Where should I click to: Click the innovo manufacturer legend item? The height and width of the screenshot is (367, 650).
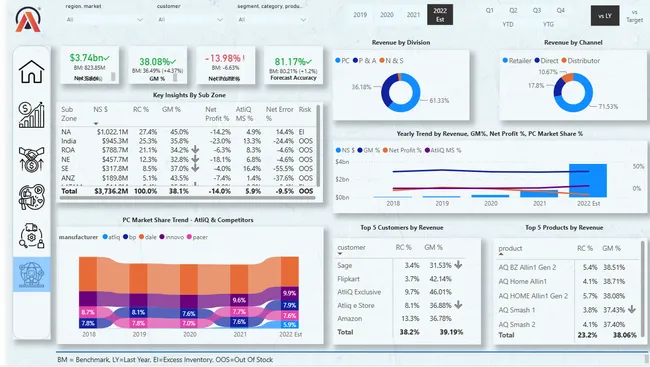click(x=172, y=237)
